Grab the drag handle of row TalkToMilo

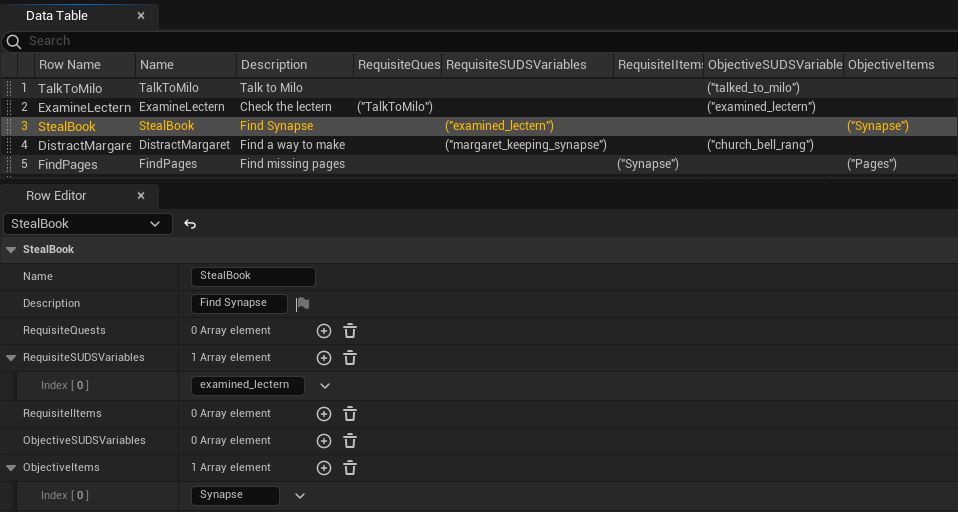click(x=9, y=88)
